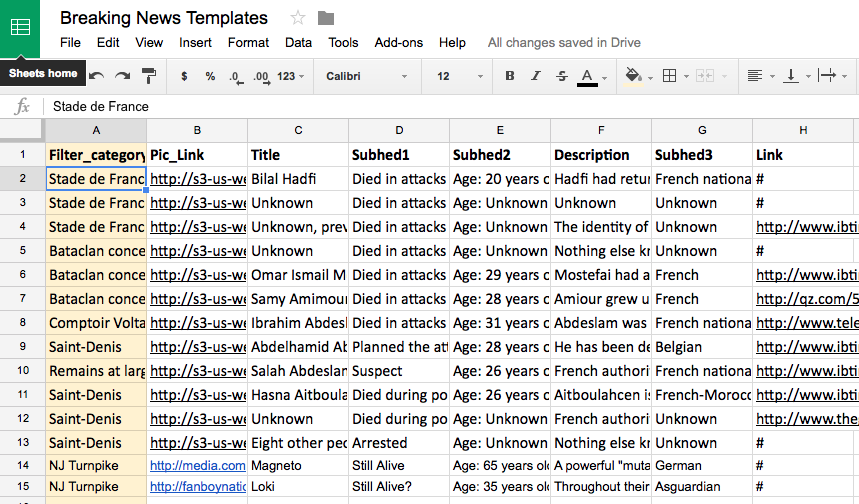Screen dimensions: 859x504
Task: Select the Asguardian cell
Action: click(702, 486)
